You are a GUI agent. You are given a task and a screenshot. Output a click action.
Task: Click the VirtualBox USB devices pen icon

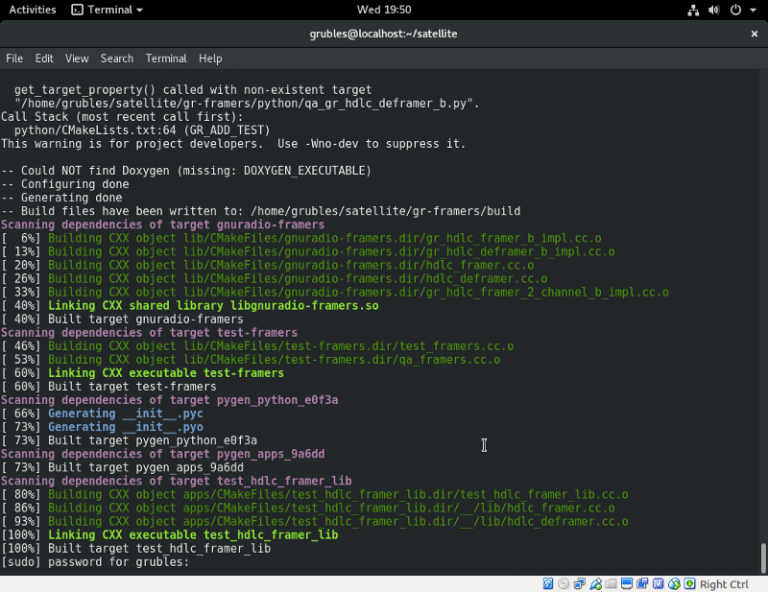coord(596,584)
